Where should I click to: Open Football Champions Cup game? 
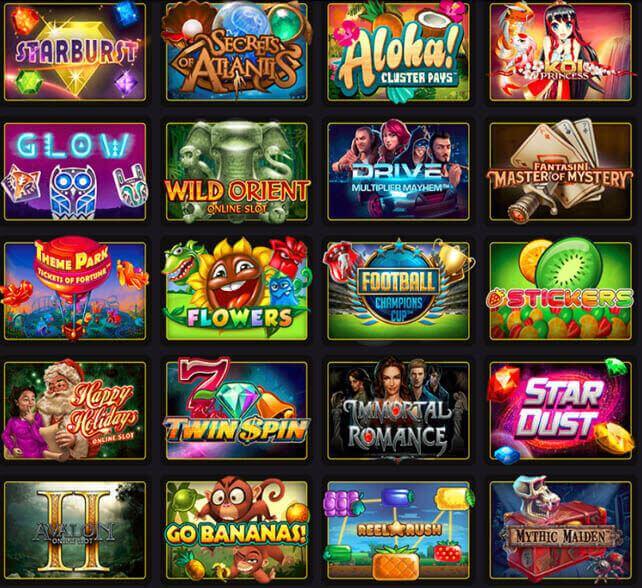click(x=398, y=291)
